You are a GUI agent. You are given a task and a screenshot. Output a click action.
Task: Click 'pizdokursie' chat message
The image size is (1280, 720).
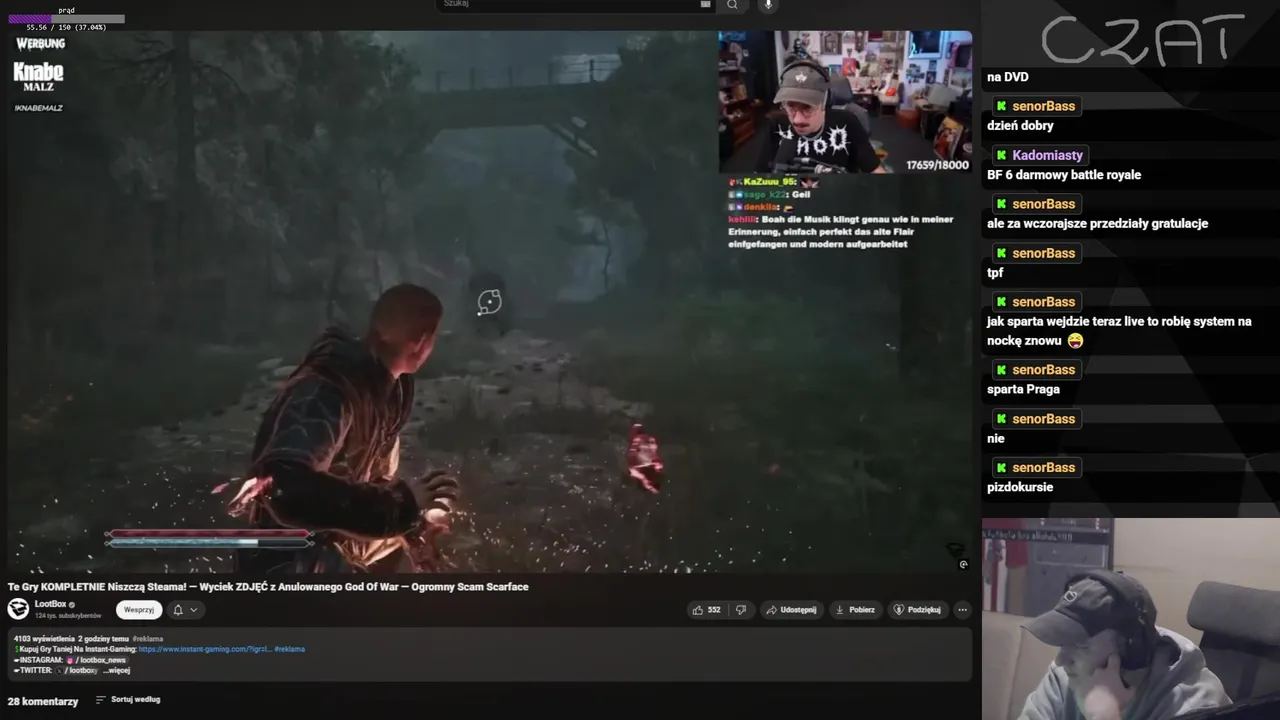pyautogui.click(x=1020, y=488)
